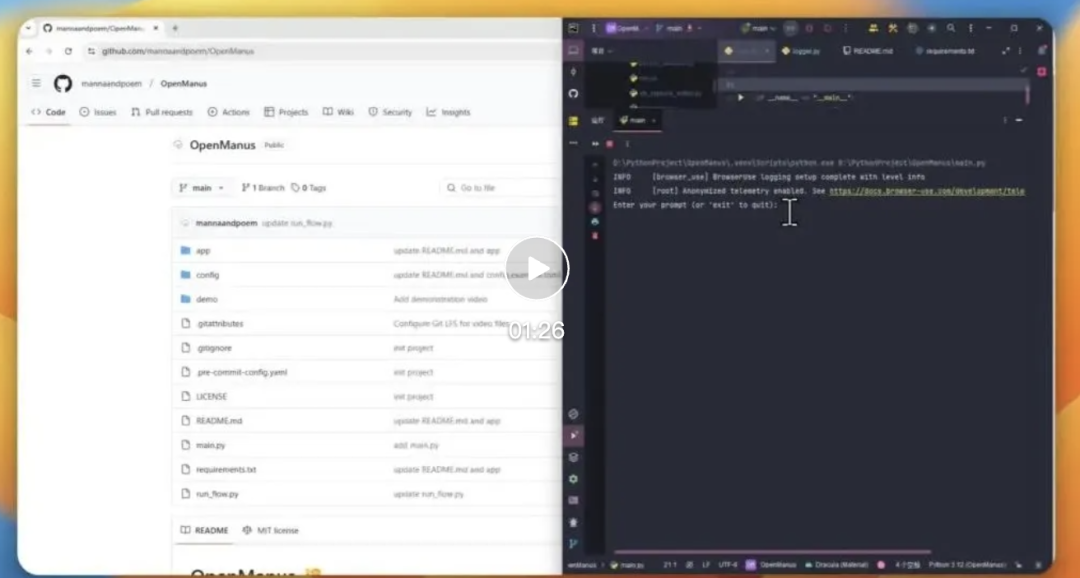Minimize the Run panel with the dash icon
This screenshot has height=578, width=1080.
[x=1019, y=120]
